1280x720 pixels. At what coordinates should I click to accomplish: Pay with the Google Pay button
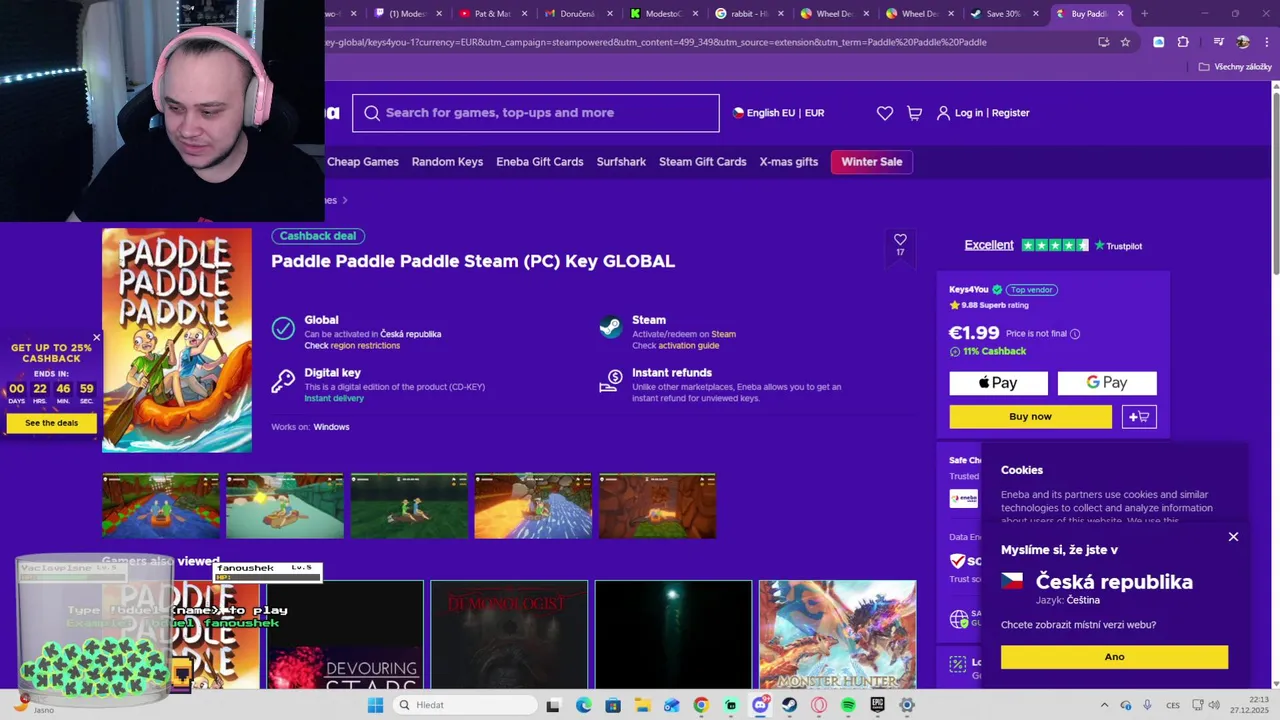1107,383
